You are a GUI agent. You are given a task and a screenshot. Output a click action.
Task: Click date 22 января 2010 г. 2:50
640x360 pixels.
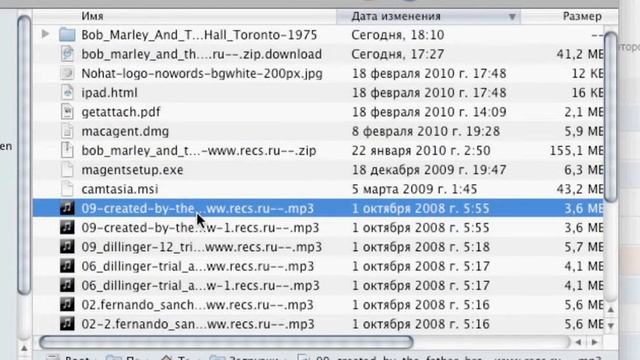(x=421, y=151)
